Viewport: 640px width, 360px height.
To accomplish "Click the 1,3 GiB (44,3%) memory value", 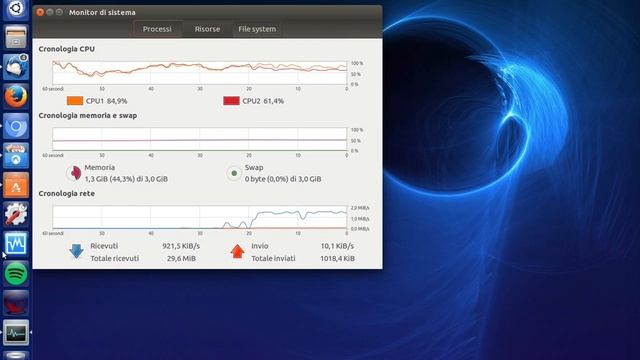I will 126,179.
